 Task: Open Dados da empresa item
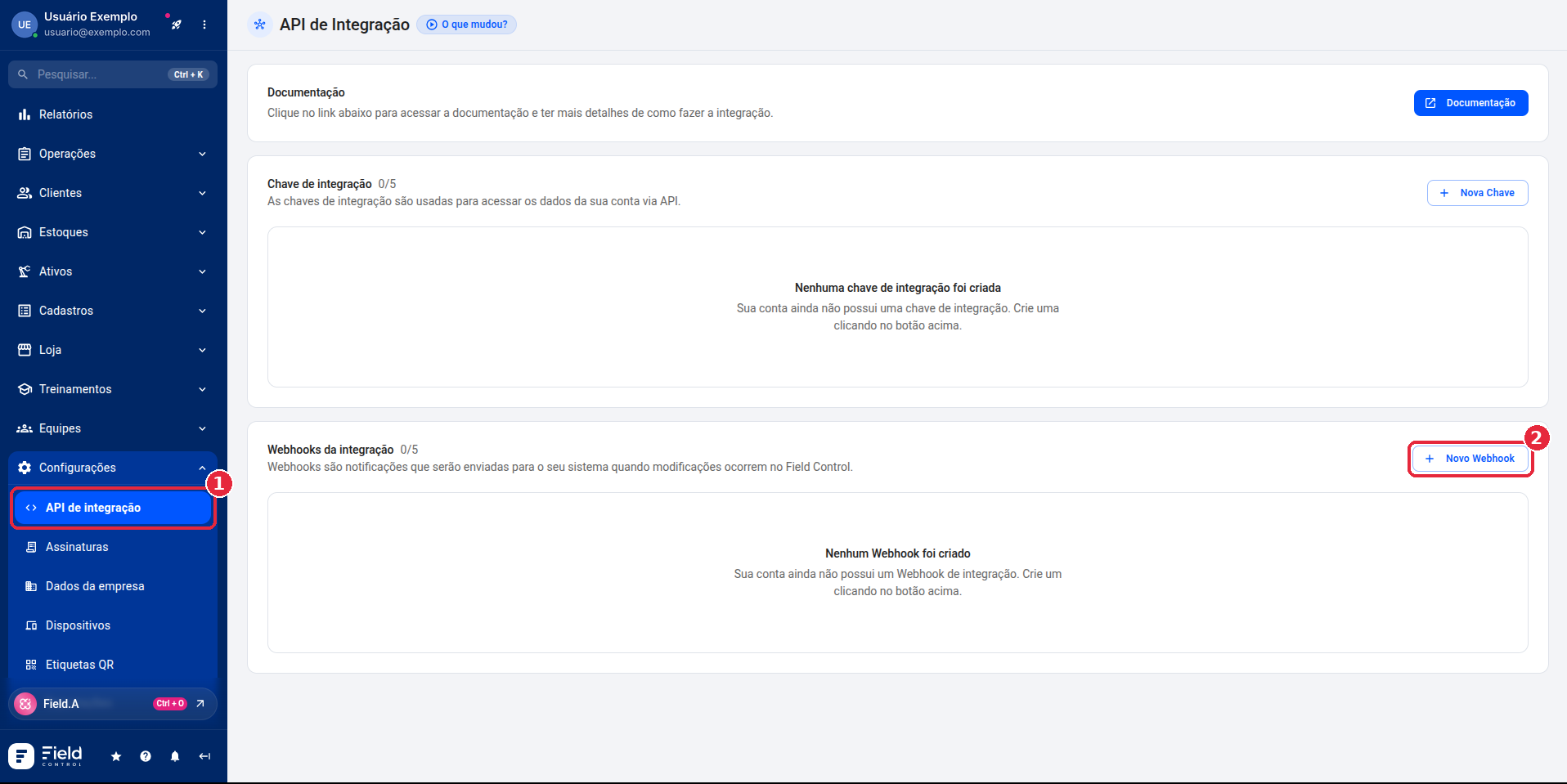(113, 586)
